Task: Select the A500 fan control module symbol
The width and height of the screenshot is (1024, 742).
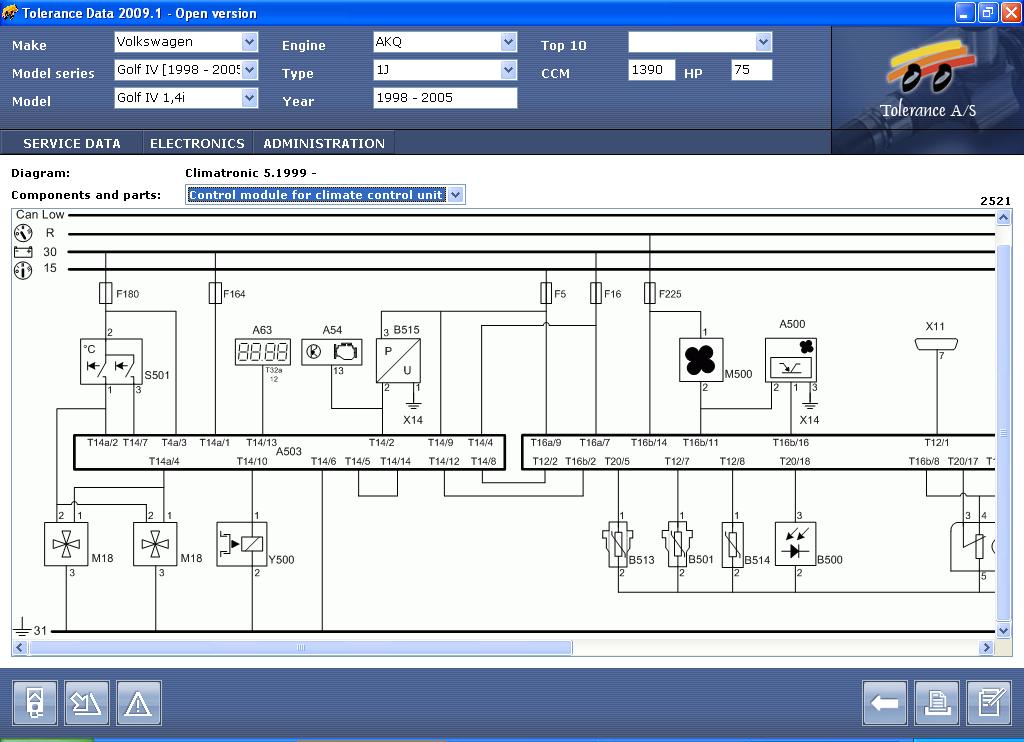Action: coord(791,360)
